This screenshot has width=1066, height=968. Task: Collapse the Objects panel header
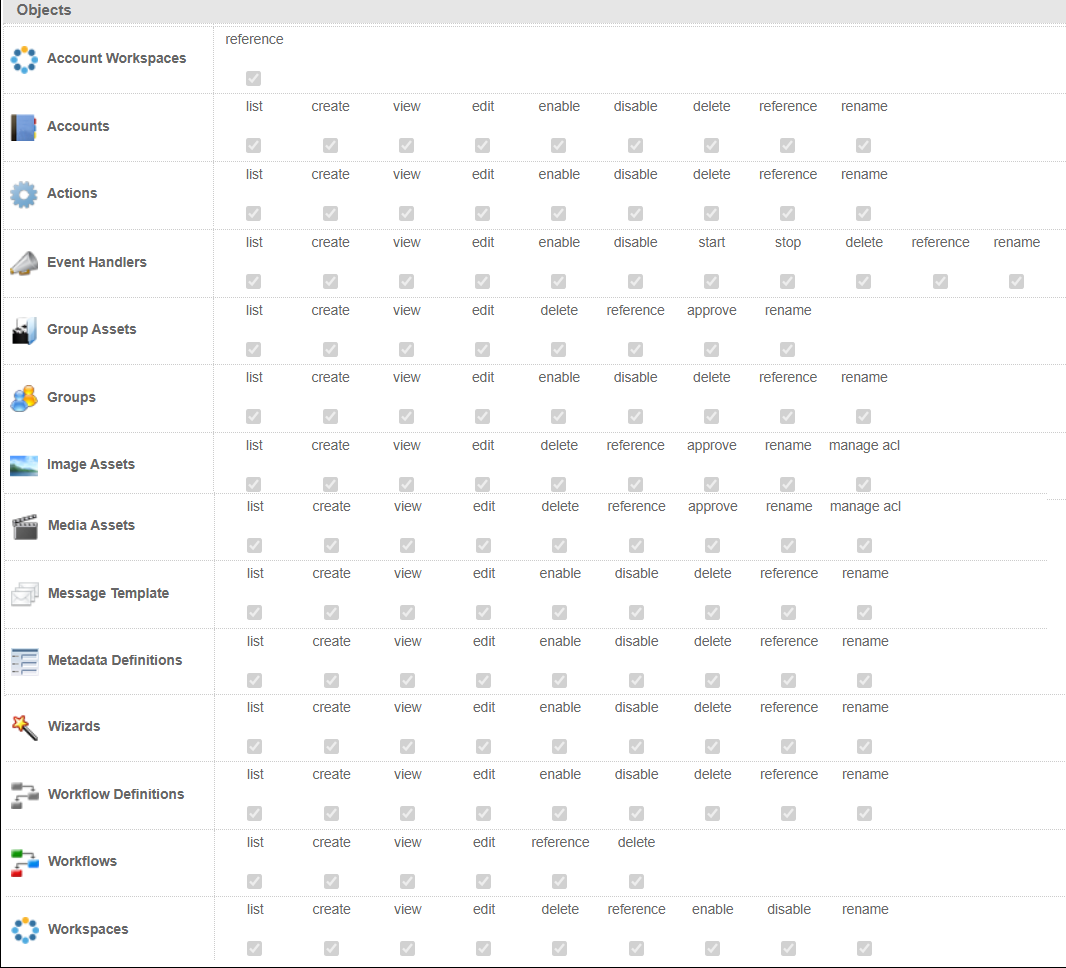tap(43, 10)
